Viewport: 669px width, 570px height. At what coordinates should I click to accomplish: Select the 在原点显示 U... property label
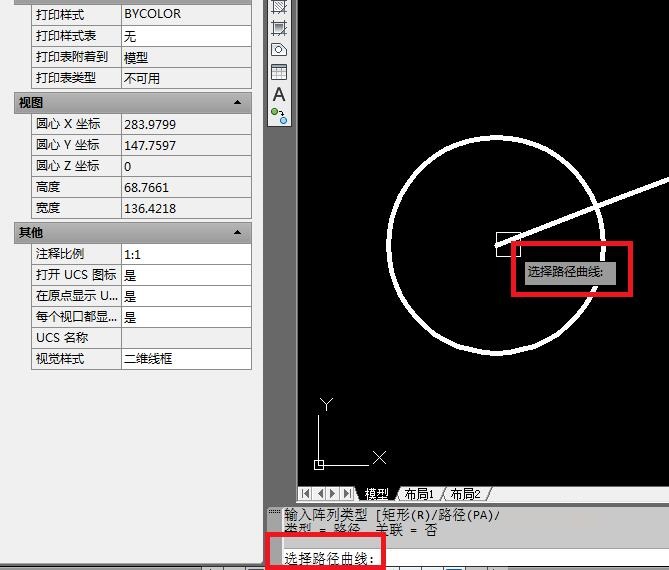click(x=76, y=296)
